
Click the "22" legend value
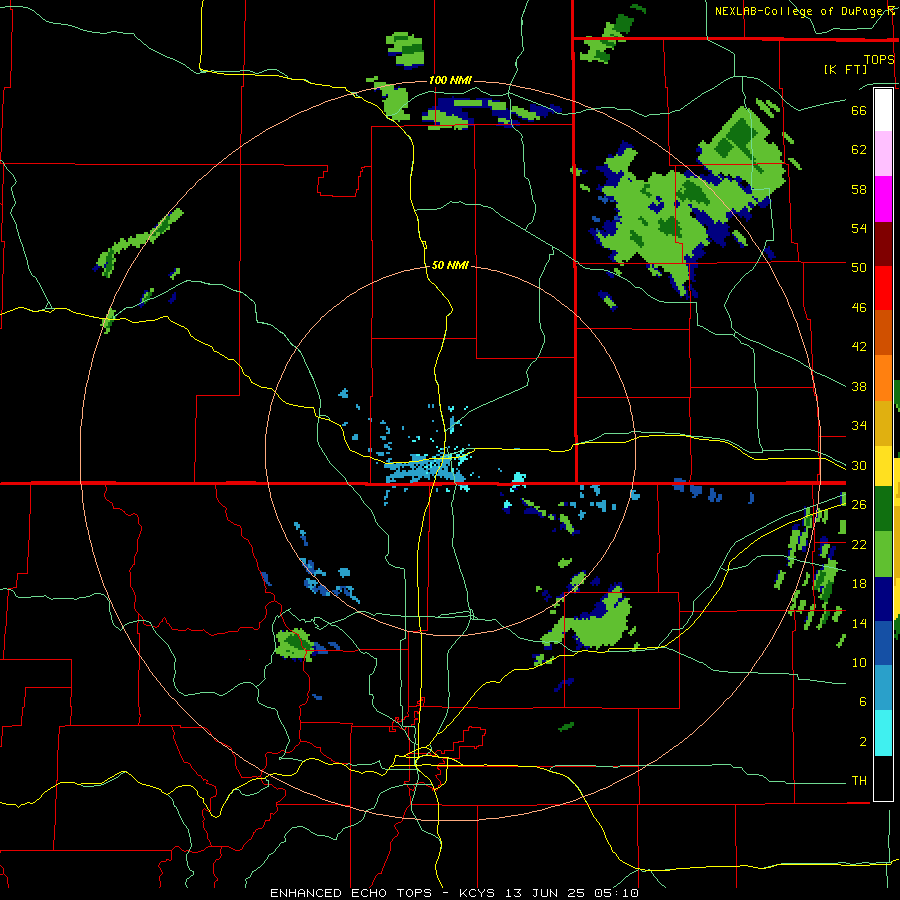click(x=859, y=544)
